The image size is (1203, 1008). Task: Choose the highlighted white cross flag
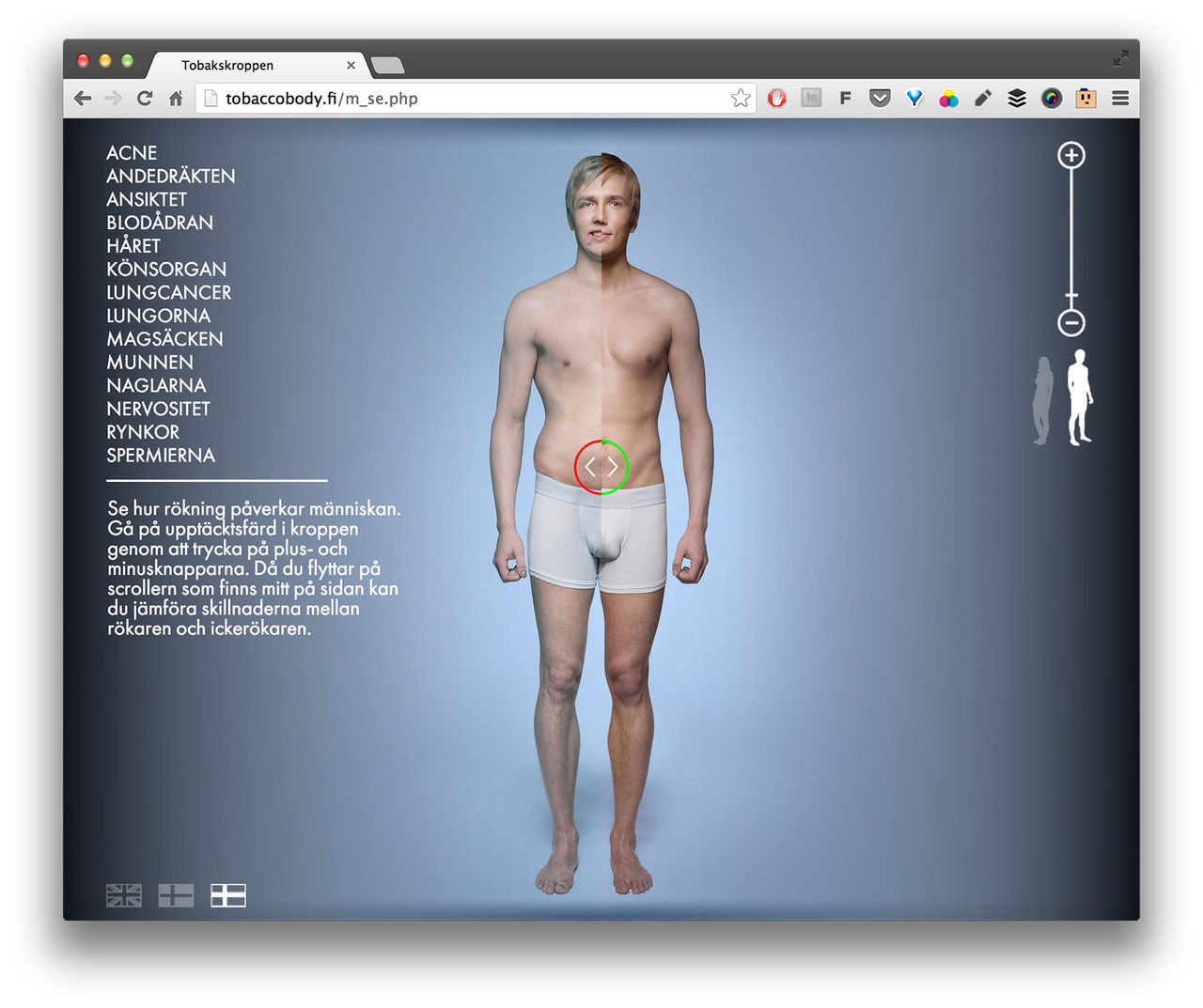point(227,895)
